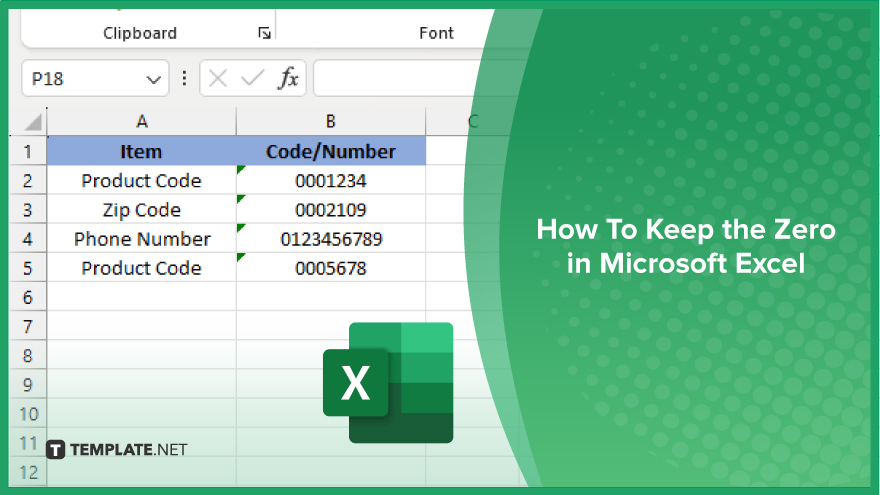Click the Select All corner triangle
880x495 pixels.
coord(33,122)
